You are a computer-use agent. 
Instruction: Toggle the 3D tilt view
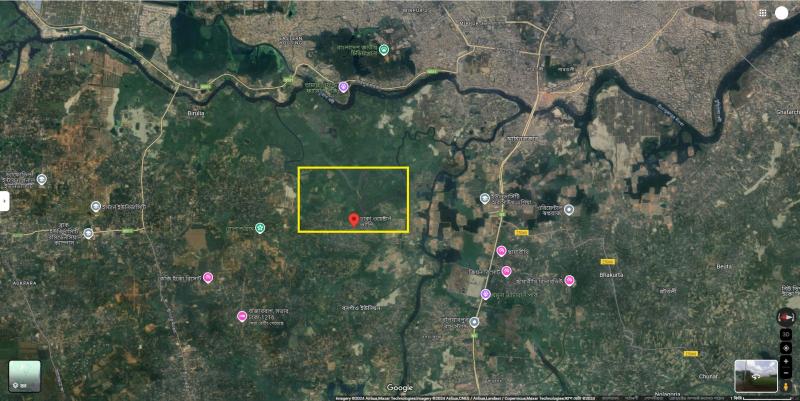(786, 335)
